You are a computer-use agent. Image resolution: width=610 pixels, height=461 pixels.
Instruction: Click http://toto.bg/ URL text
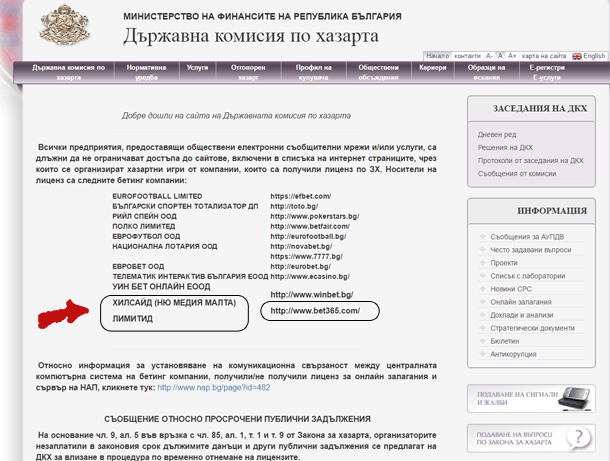[294, 207]
